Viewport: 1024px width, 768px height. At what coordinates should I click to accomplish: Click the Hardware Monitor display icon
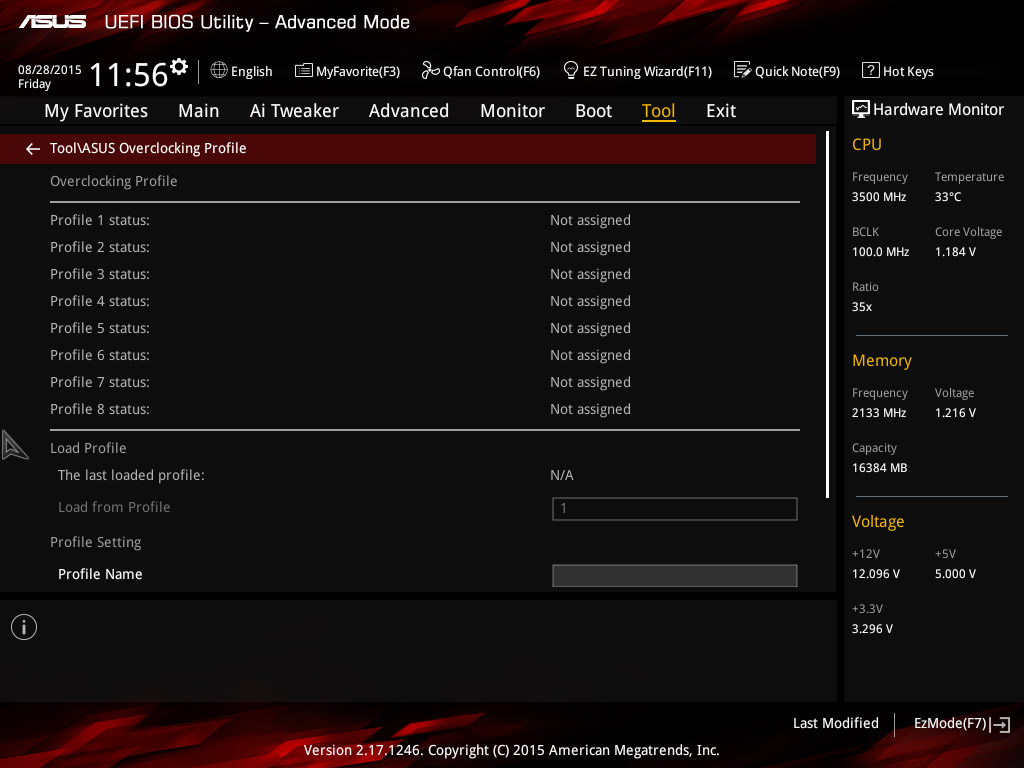coord(861,109)
